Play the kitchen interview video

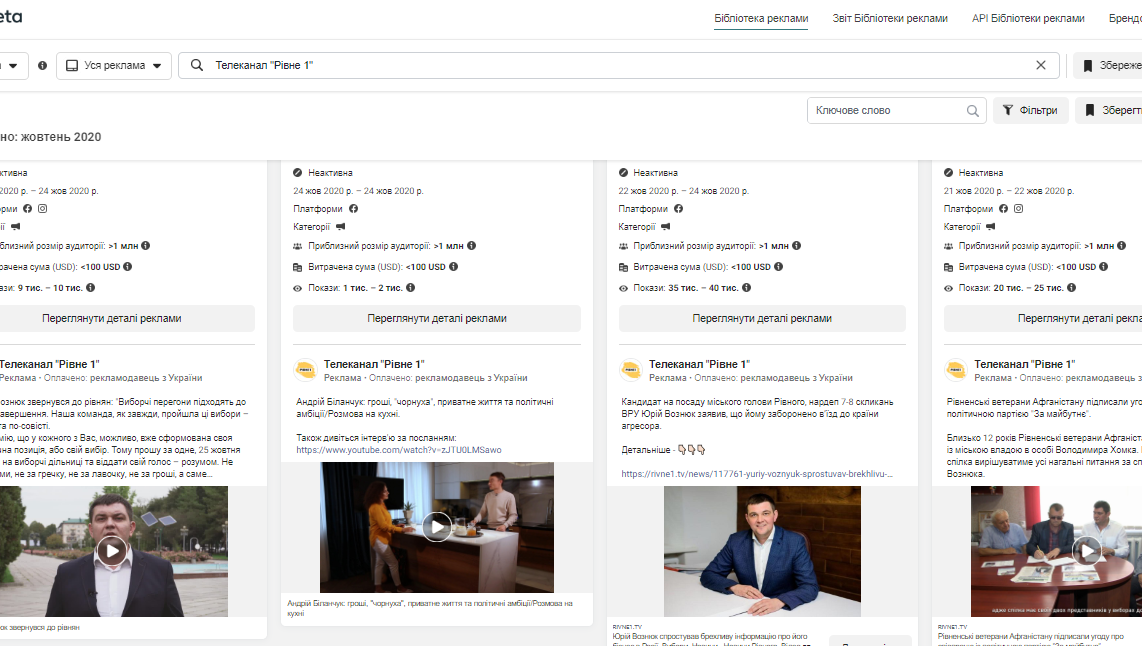tap(437, 527)
